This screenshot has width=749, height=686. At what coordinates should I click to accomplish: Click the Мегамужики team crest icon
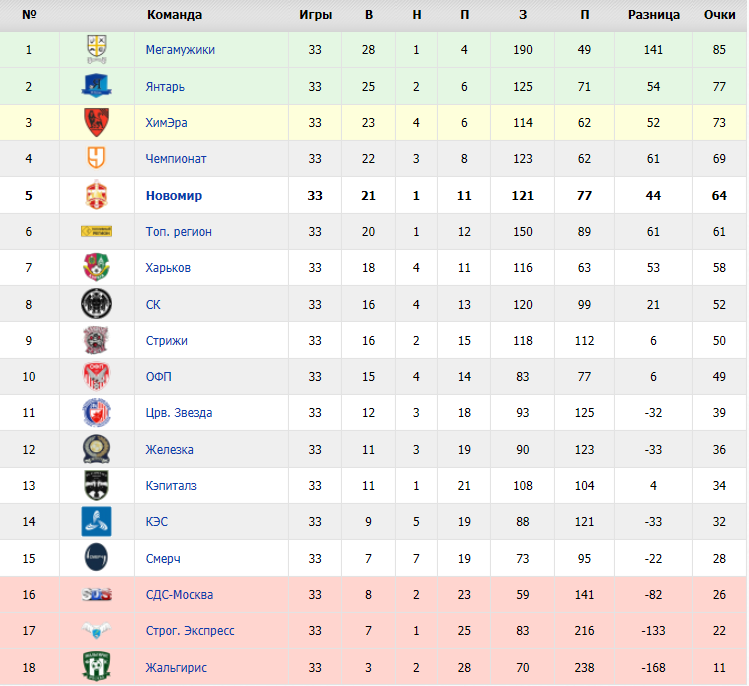[96, 49]
